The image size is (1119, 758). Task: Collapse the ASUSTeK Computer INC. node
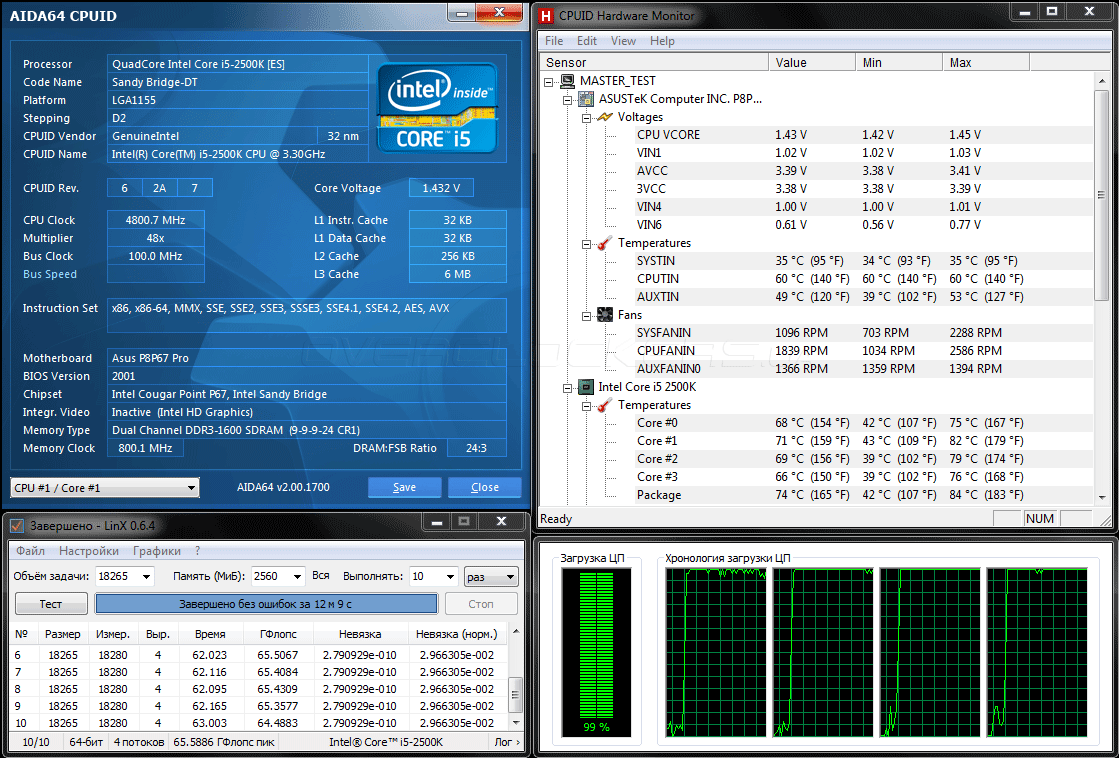click(x=567, y=99)
